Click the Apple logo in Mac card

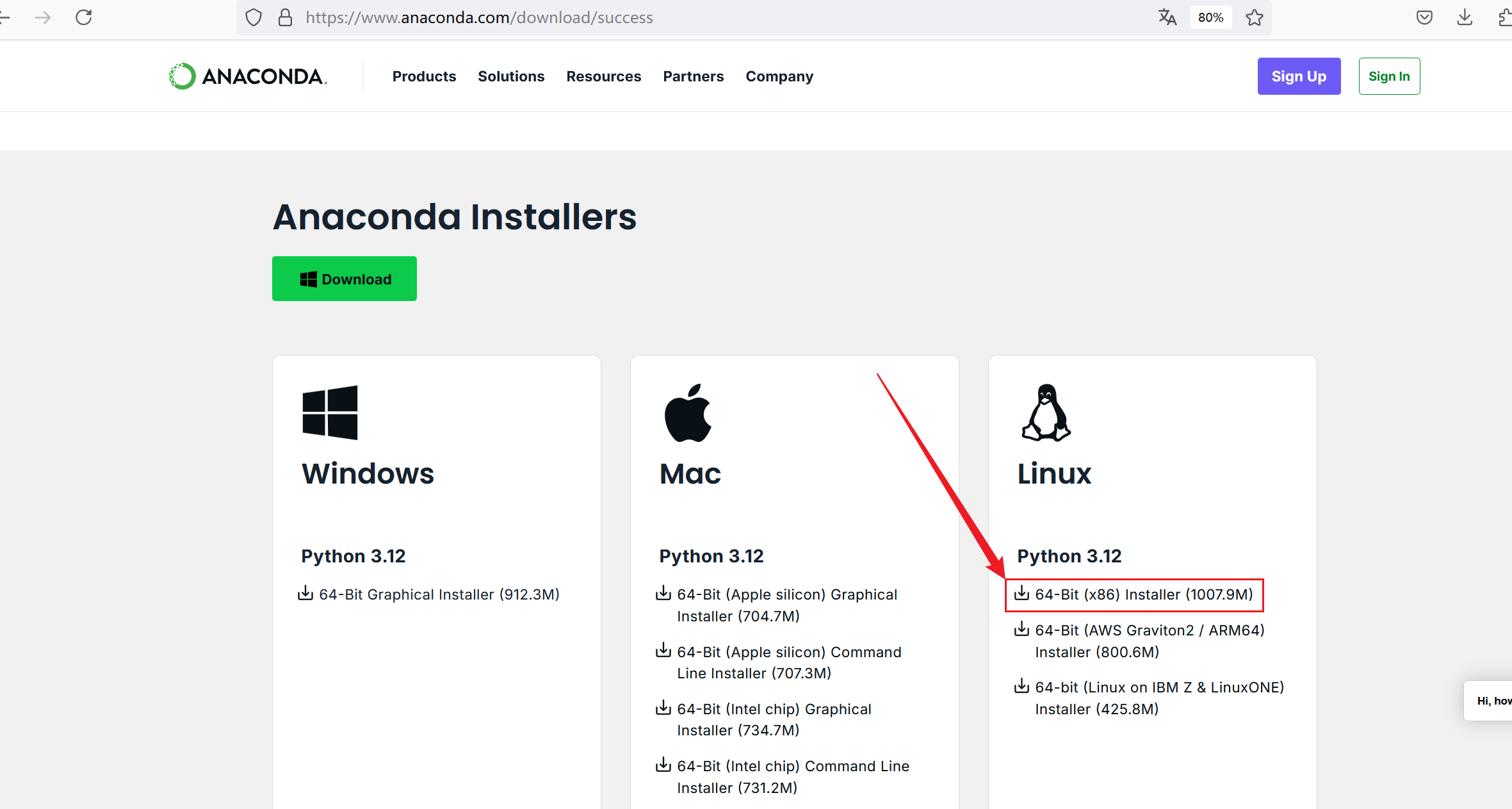(688, 413)
